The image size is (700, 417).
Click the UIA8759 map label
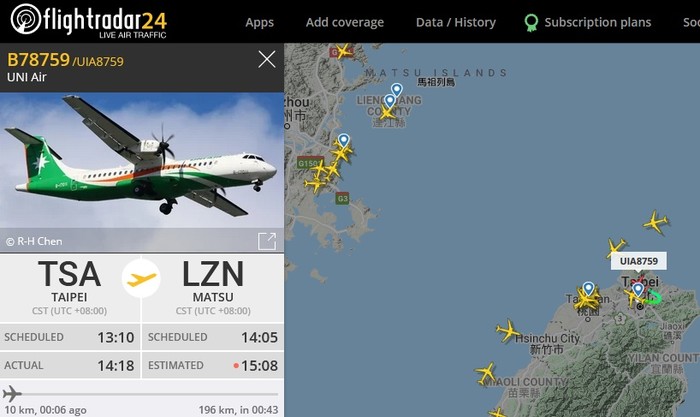click(639, 261)
